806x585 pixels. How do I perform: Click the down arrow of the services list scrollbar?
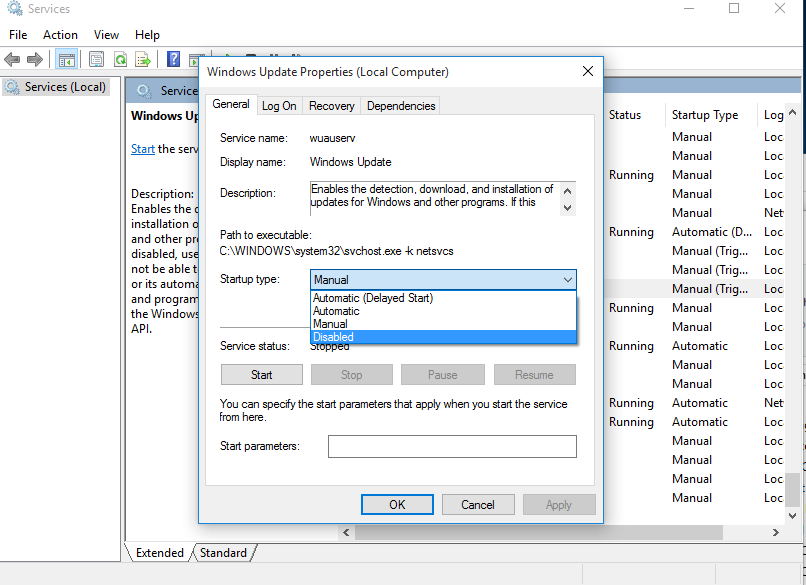(x=792, y=516)
